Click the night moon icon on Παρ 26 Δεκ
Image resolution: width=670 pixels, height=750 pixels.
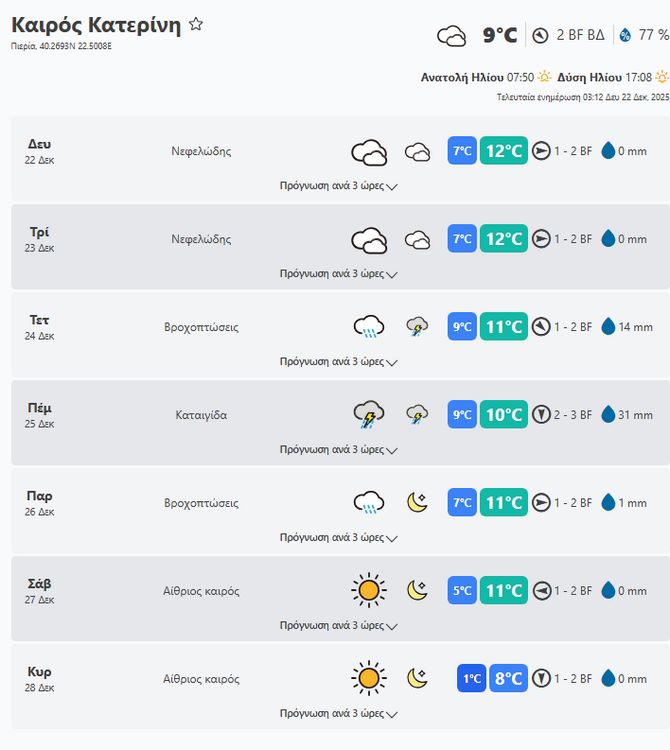pyautogui.click(x=417, y=502)
